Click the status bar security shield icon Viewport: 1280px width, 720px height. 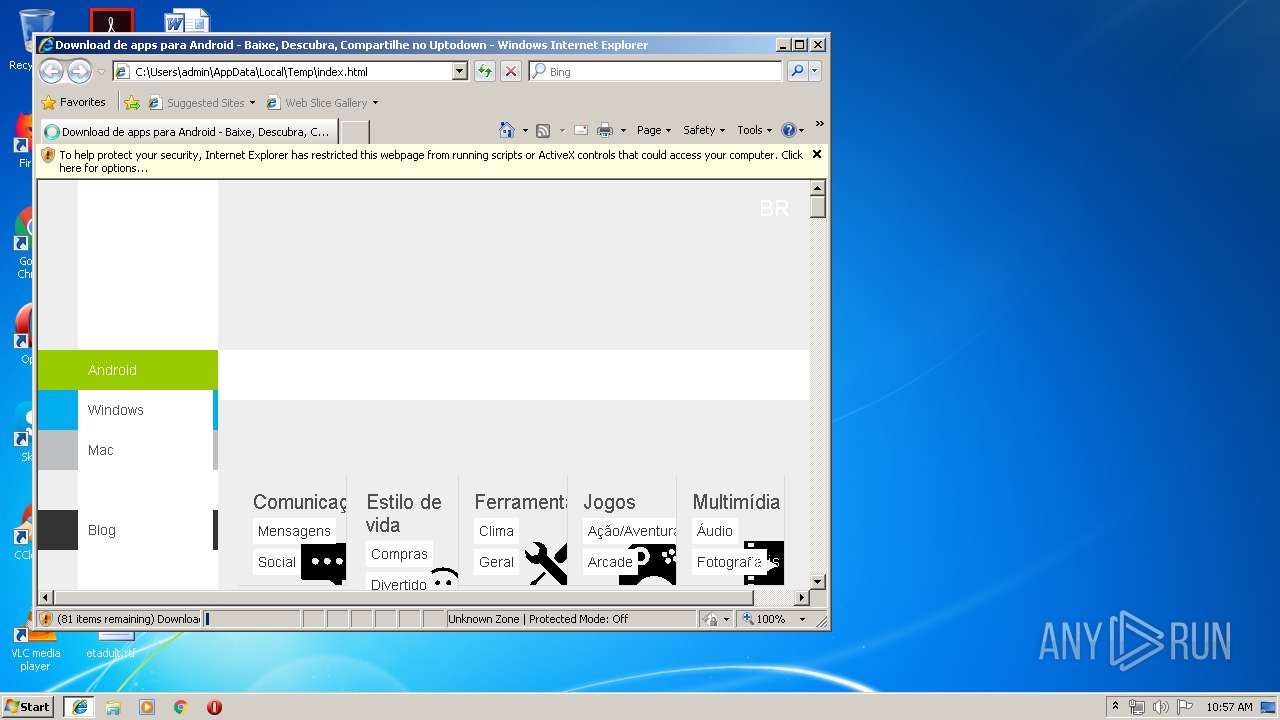pos(46,619)
